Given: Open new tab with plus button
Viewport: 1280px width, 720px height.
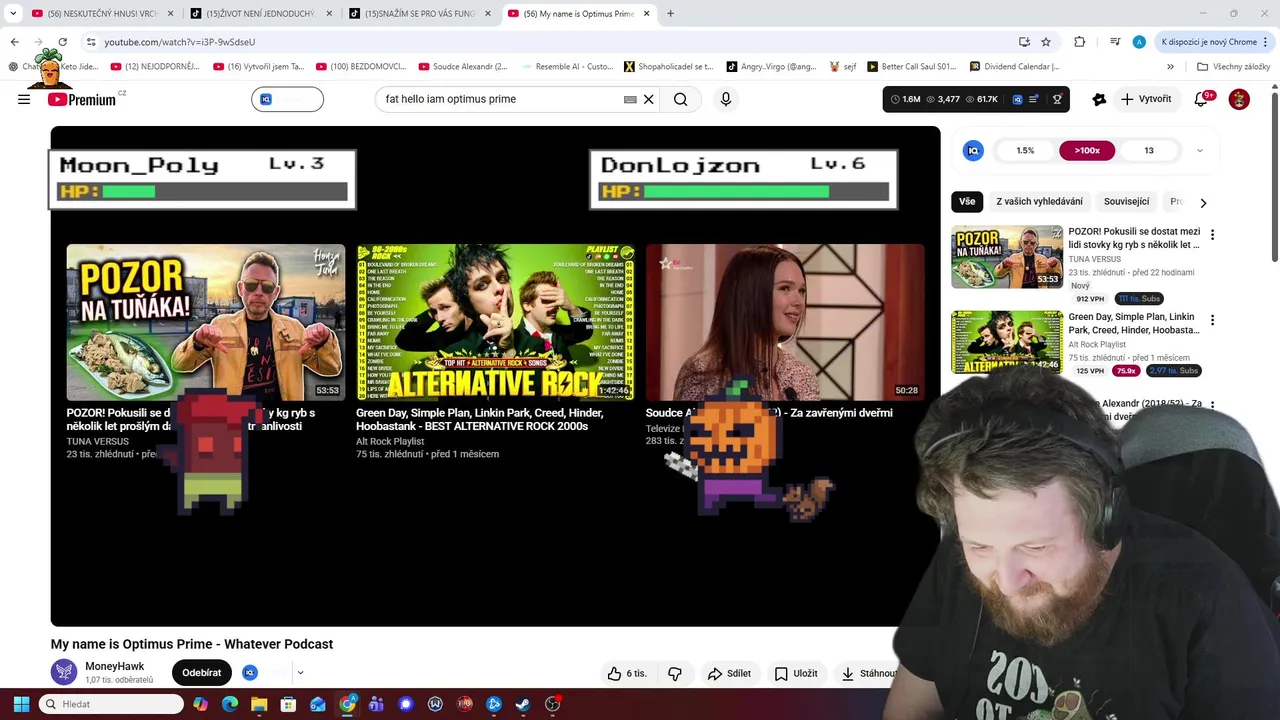Looking at the screenshot, I should tap(670, 13).
